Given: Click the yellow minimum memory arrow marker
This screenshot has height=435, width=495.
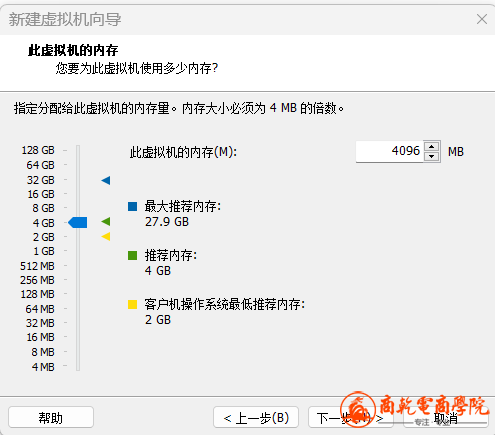Looking at the screenshot, I should point(106,236).
